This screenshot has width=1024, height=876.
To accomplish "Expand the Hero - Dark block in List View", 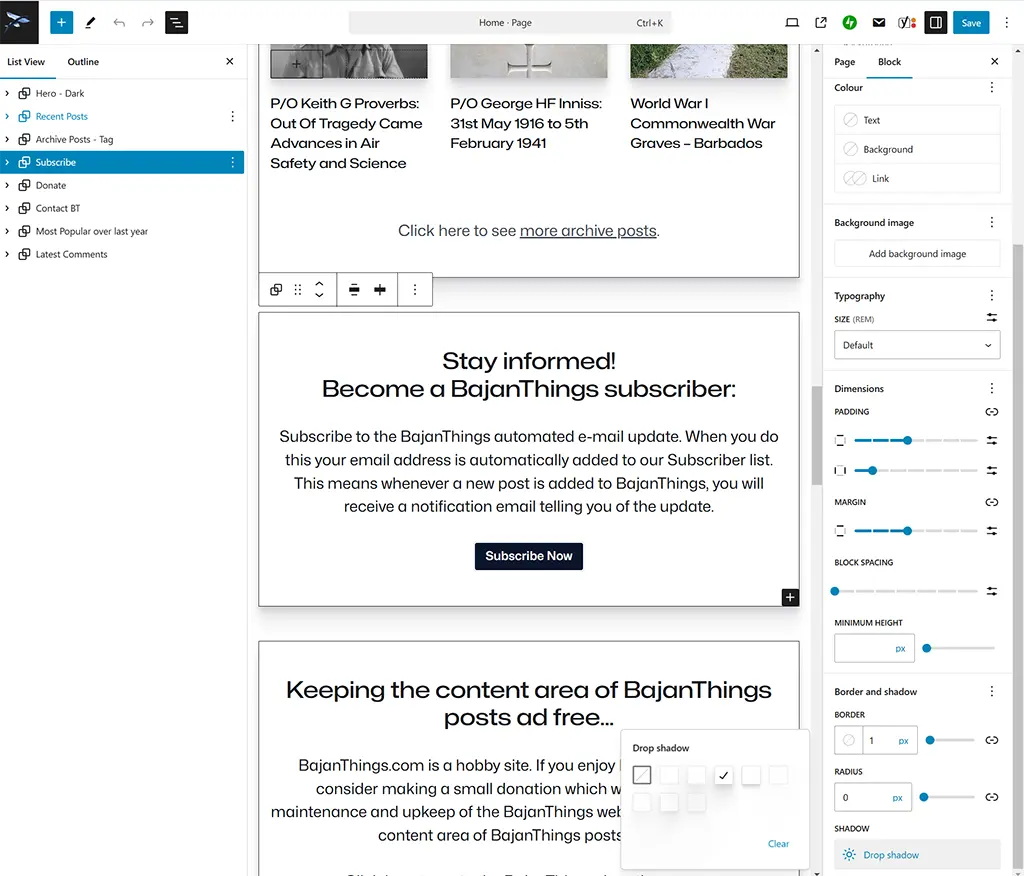I will [x=8, y=93].
